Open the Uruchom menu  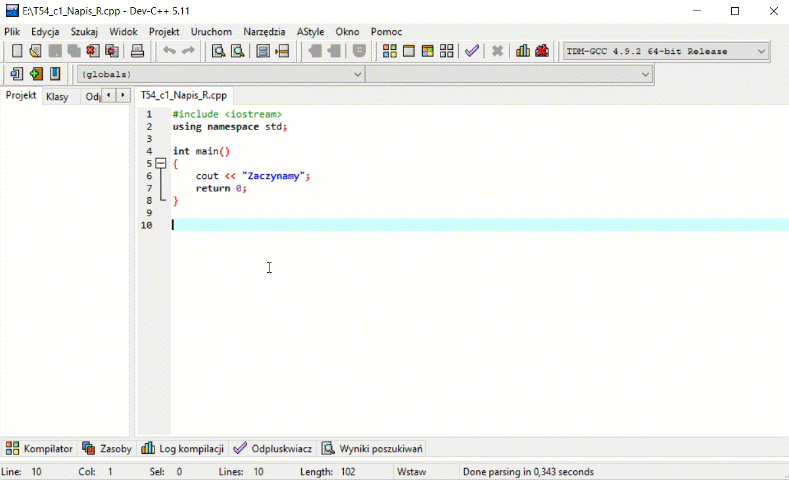tap(211, 31)
